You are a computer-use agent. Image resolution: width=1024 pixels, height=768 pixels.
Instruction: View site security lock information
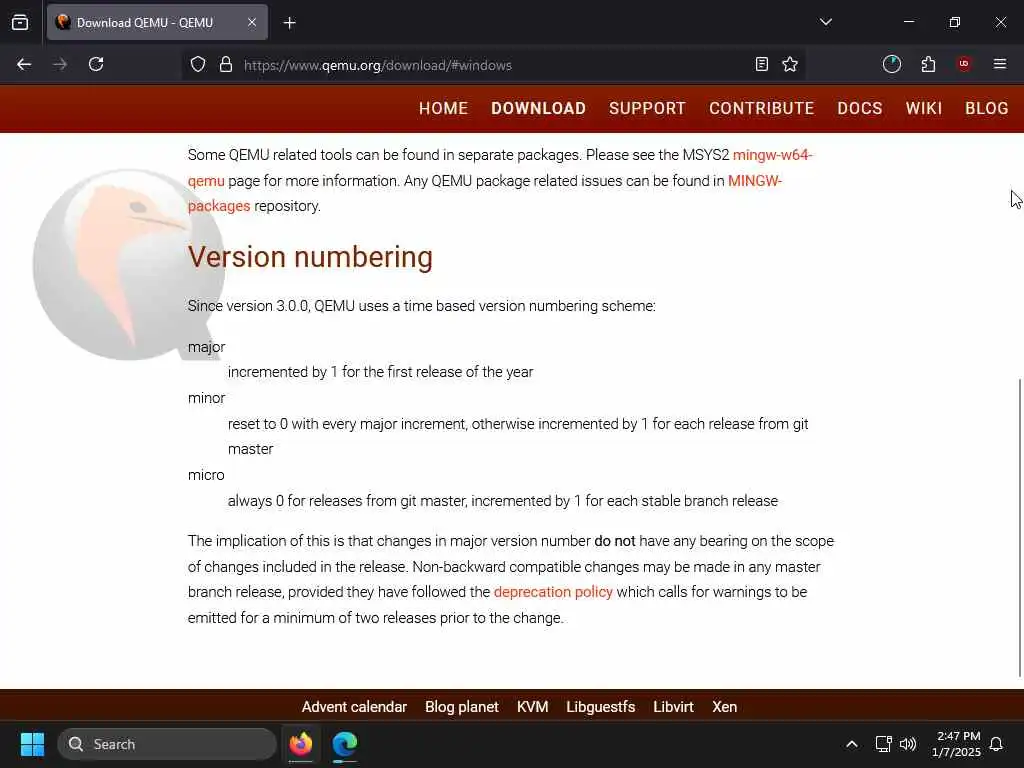226,64
